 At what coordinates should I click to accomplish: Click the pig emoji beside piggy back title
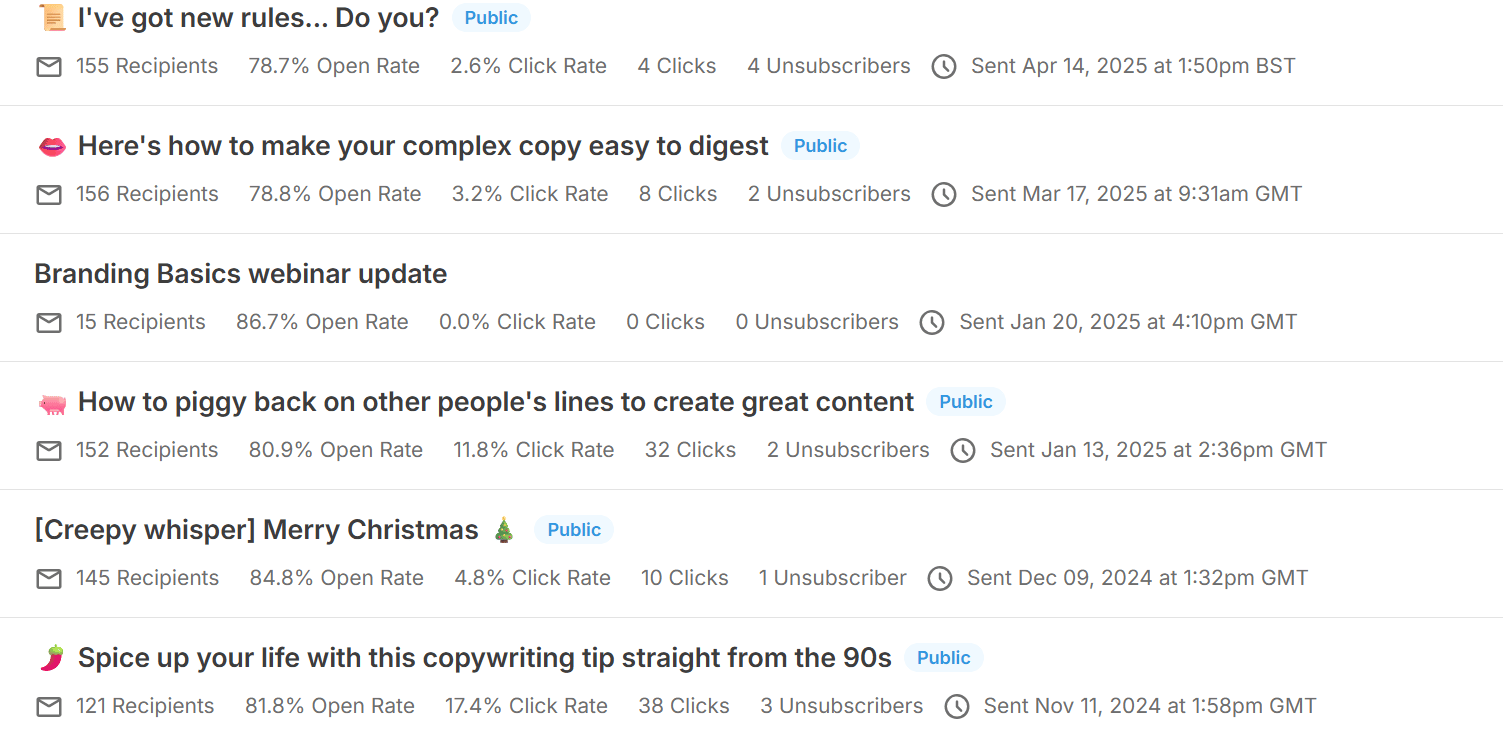pos(51,403)
